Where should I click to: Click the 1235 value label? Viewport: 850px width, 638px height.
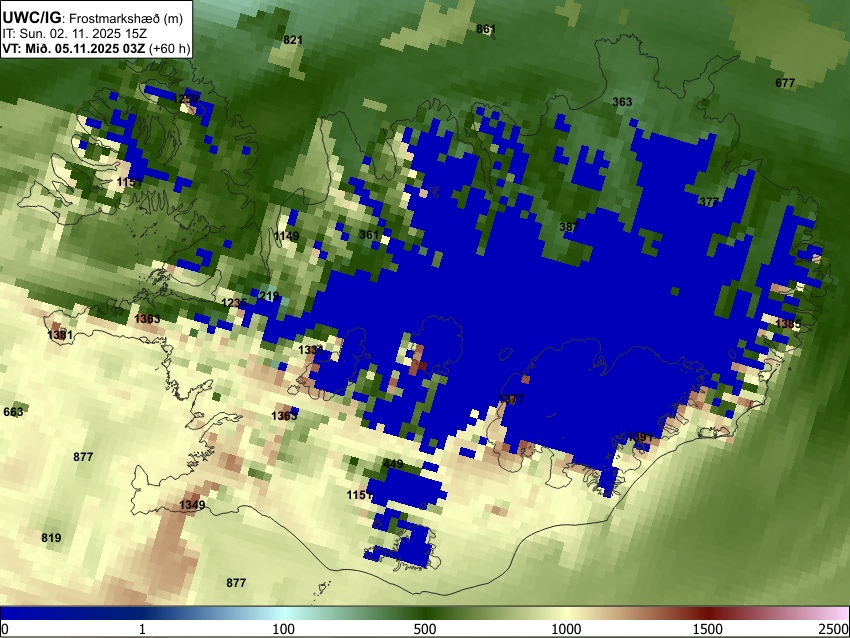click(235, 303)
